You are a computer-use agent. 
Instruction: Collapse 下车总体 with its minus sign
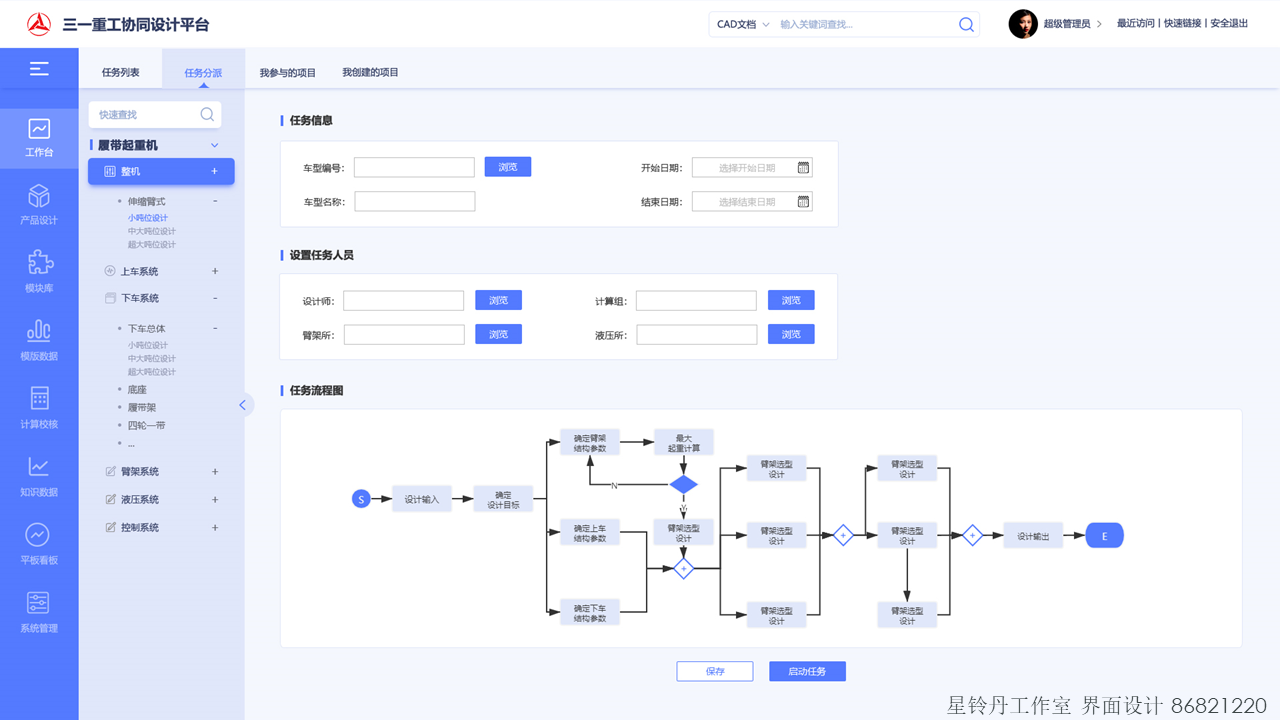[x=215, y=328]
